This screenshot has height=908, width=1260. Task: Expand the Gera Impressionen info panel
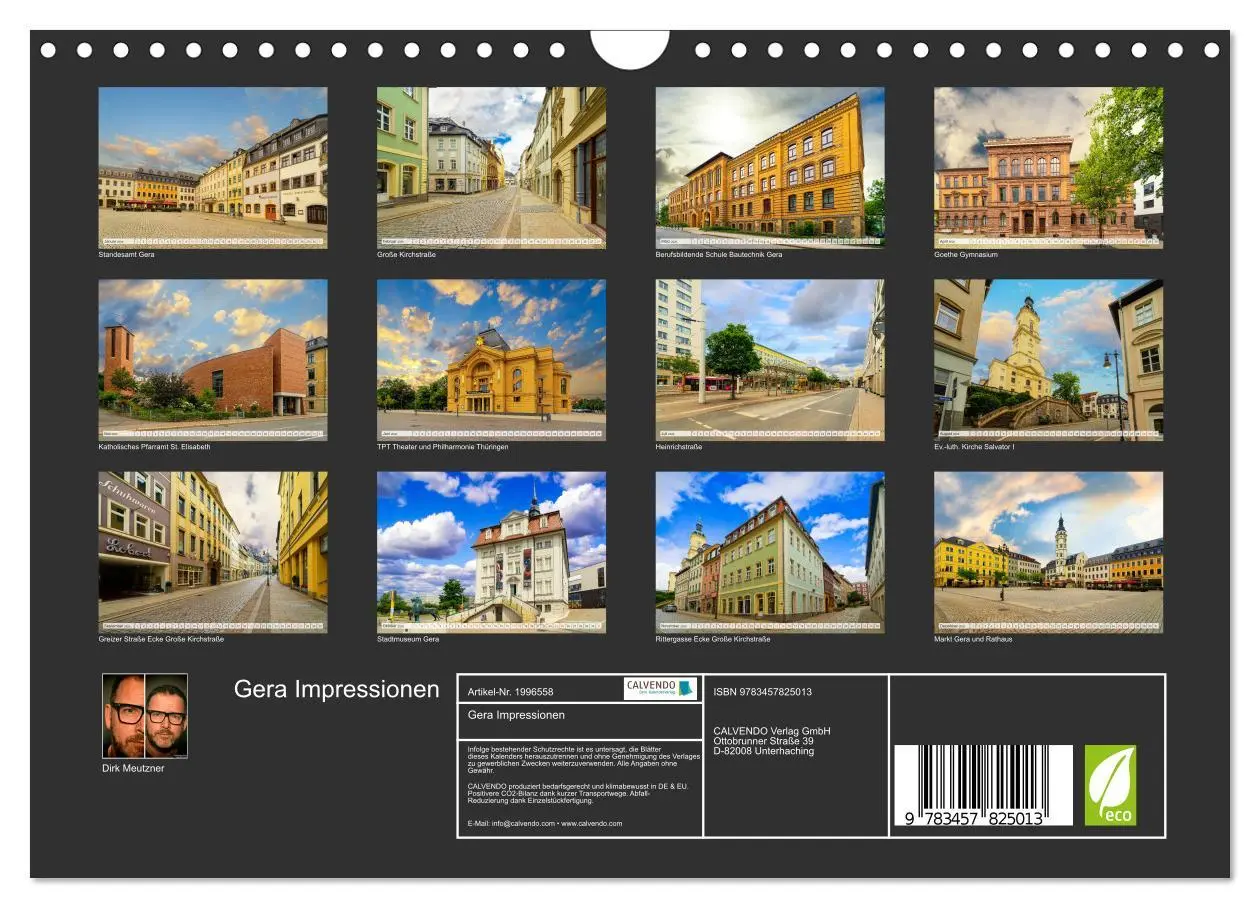click(x=516, y=714)
